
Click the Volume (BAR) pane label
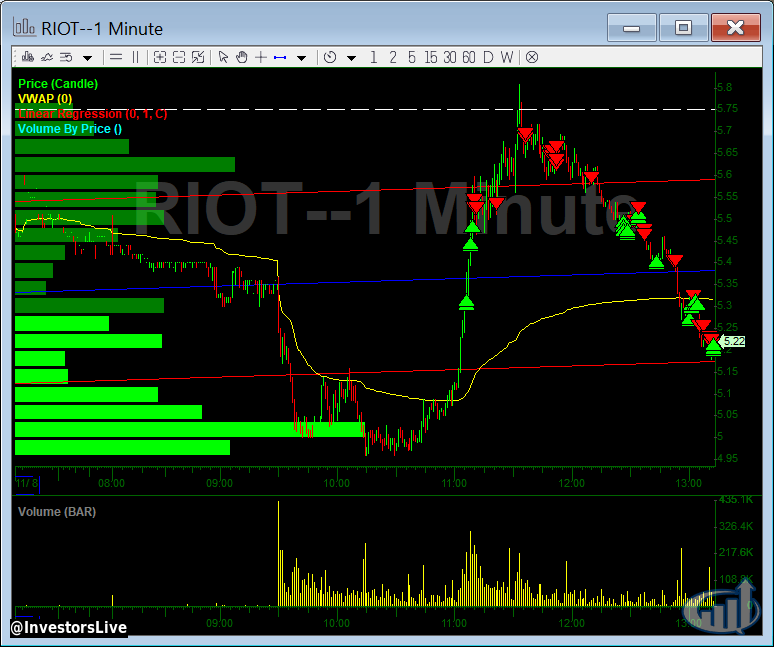57,512
